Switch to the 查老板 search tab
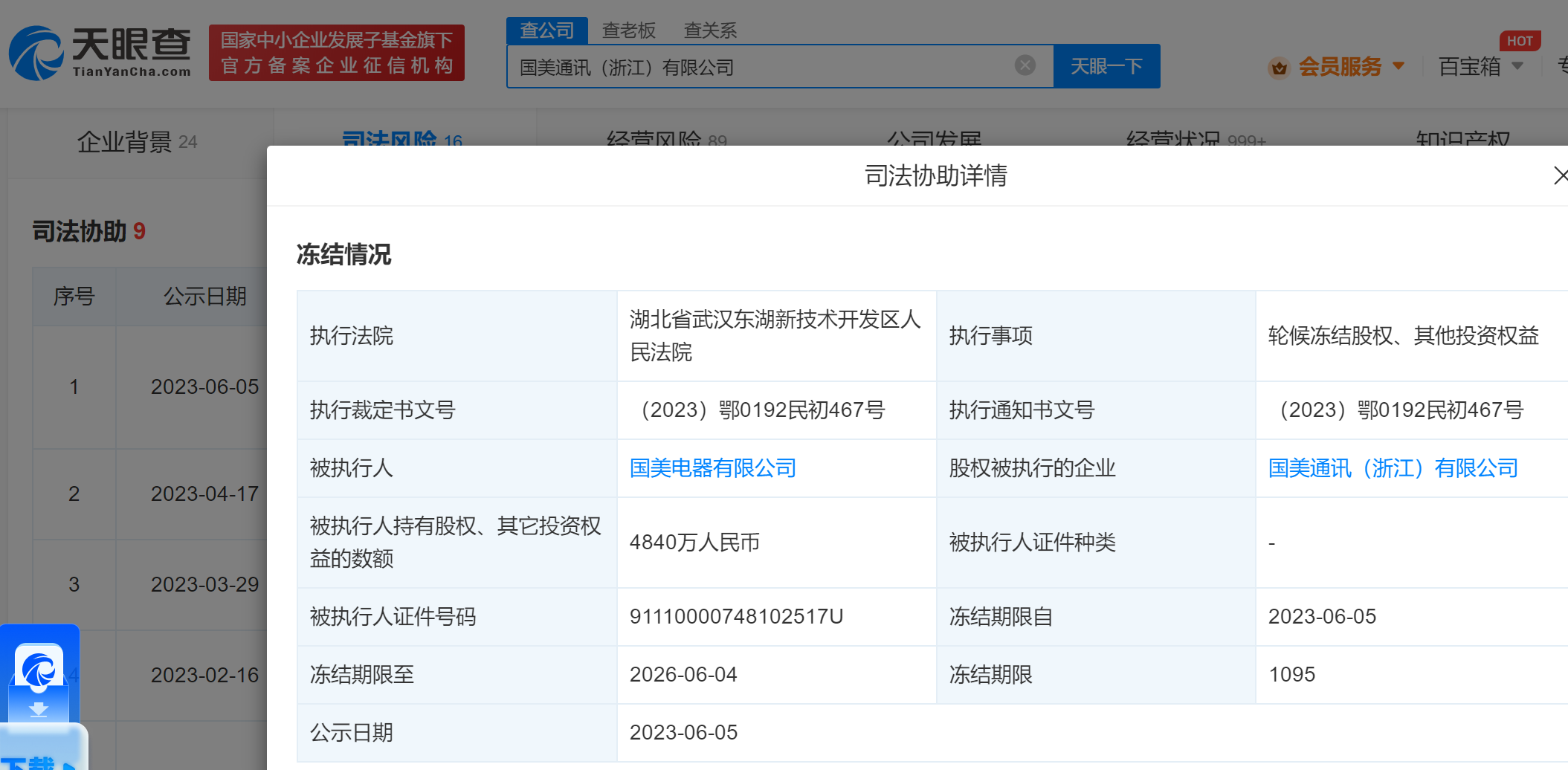 [x=628, y=30]
